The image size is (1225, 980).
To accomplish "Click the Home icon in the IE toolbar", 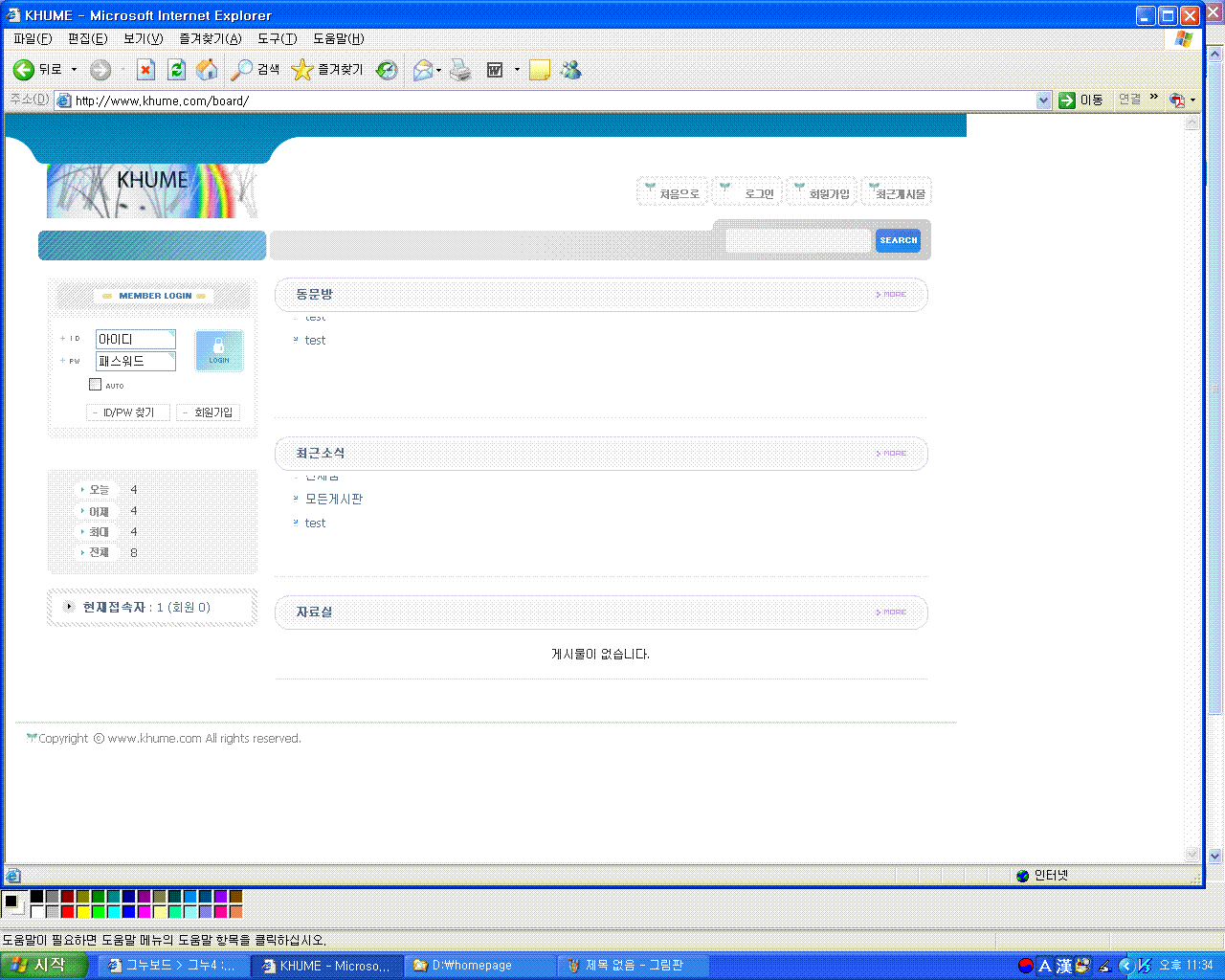I will (207, 70).
